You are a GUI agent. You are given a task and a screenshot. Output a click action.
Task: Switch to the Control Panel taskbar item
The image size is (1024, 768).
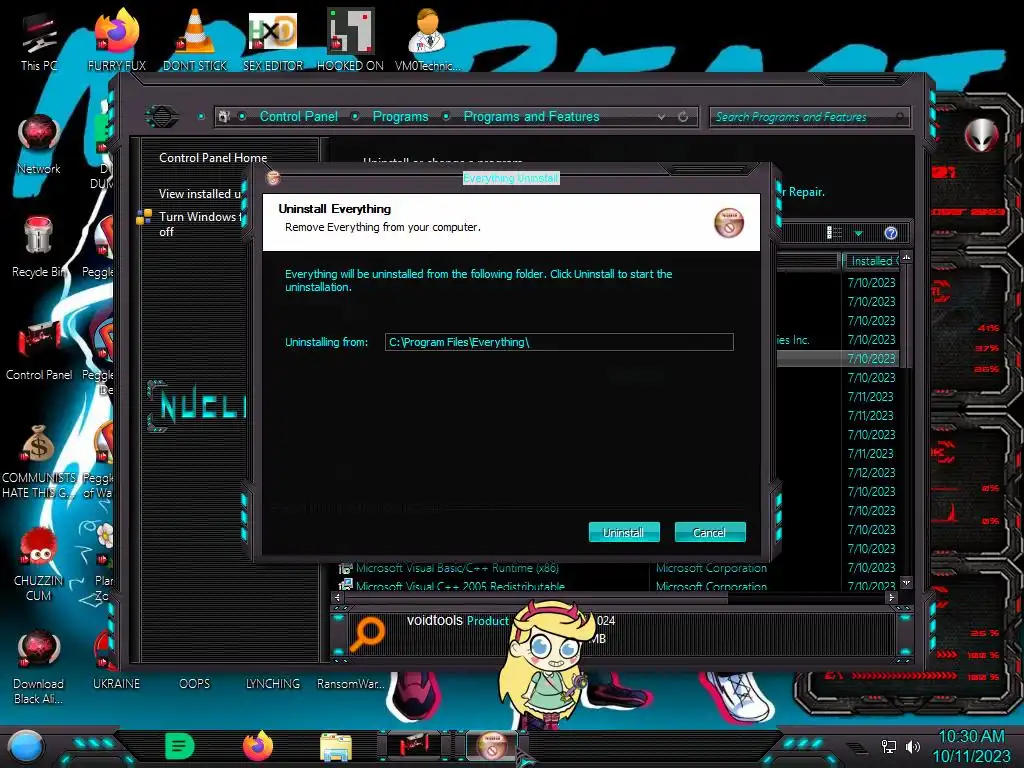[414, 745]
